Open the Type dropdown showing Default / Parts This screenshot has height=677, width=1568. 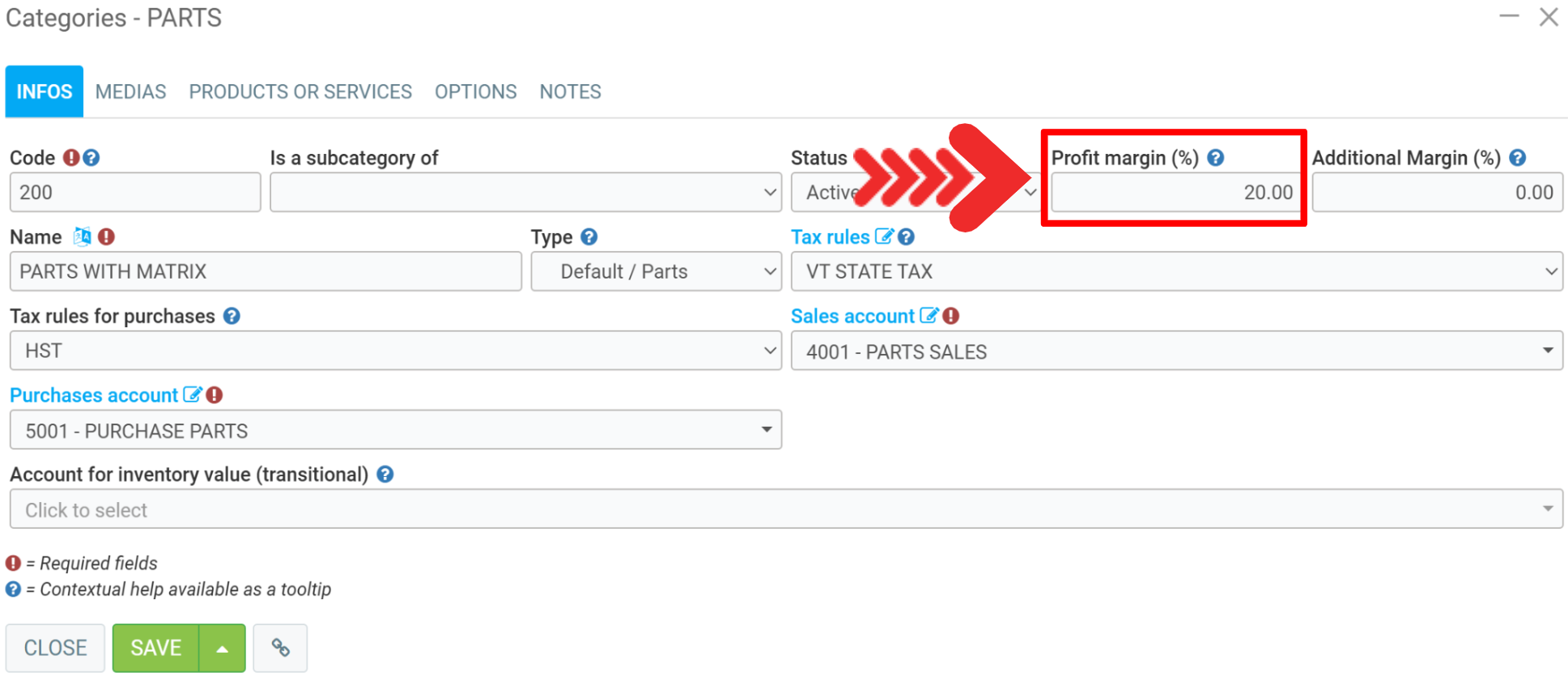pos(656,271)
